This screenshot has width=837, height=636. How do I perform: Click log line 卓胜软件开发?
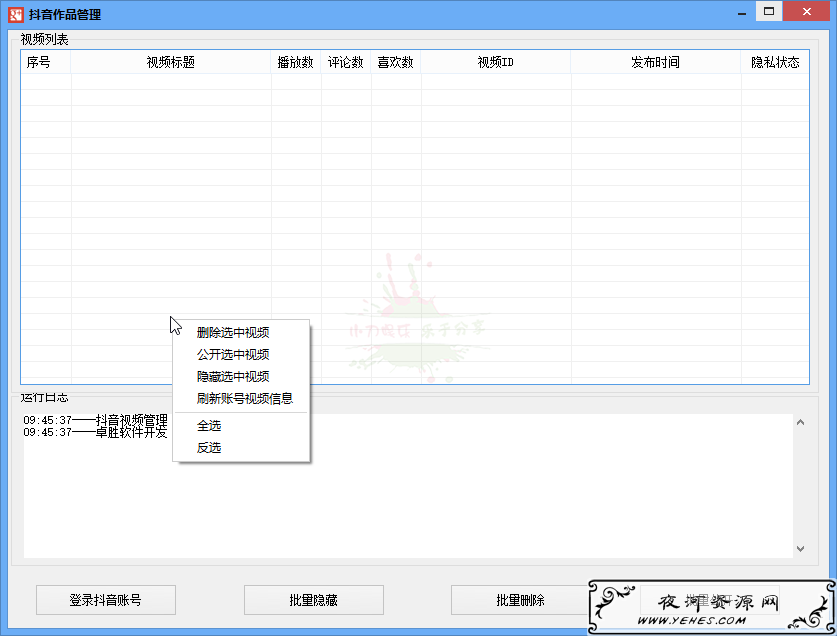point(96,432)
